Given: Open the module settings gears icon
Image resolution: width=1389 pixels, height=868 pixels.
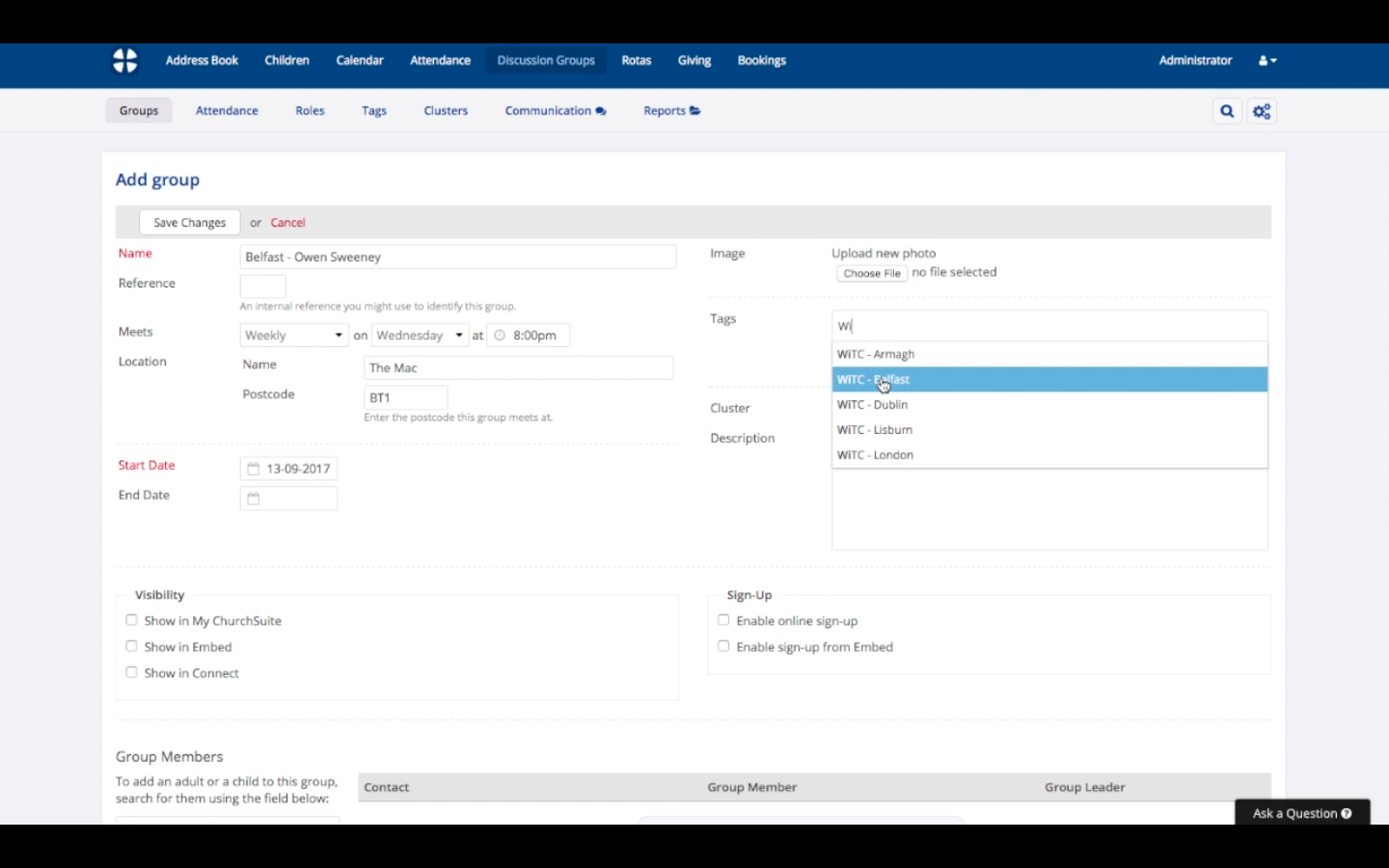Looking at the screenshot, I should pos(1262,111).
